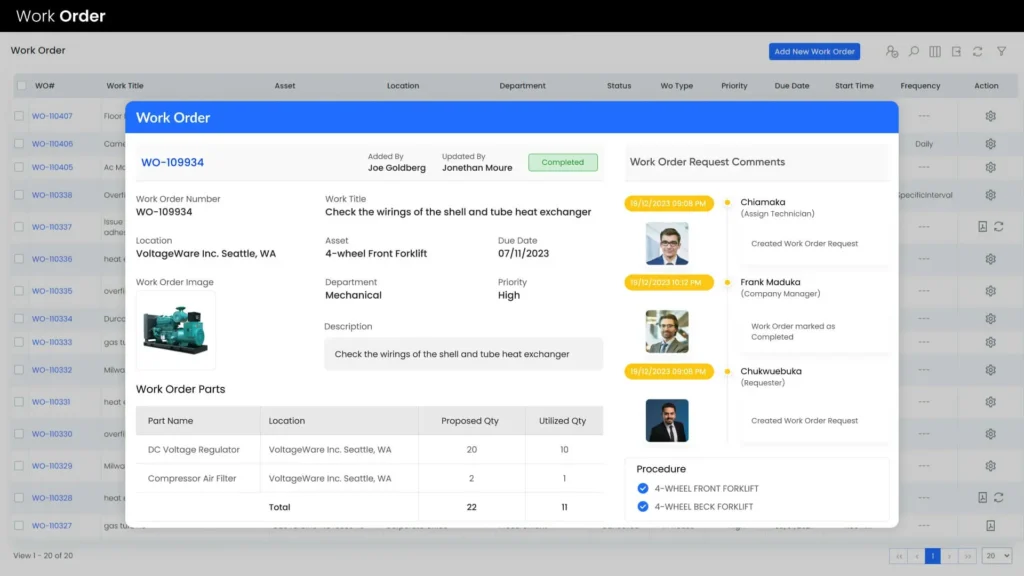Toggle the 4-WHEEL FRONT FORKLIFT procedure checkbox
The height and width of the screenshot is (576, 1024).
(643, 489)
